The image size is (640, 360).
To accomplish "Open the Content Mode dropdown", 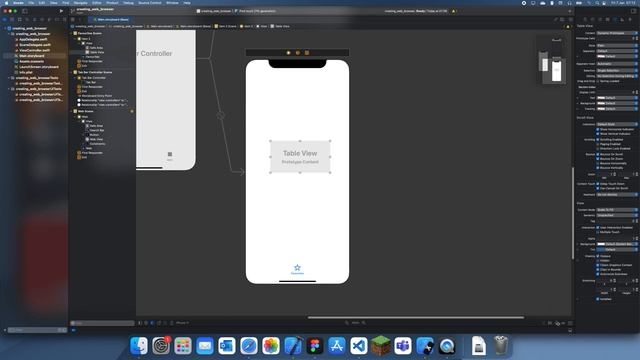I will pyautogui.click(x=617, y=210).
